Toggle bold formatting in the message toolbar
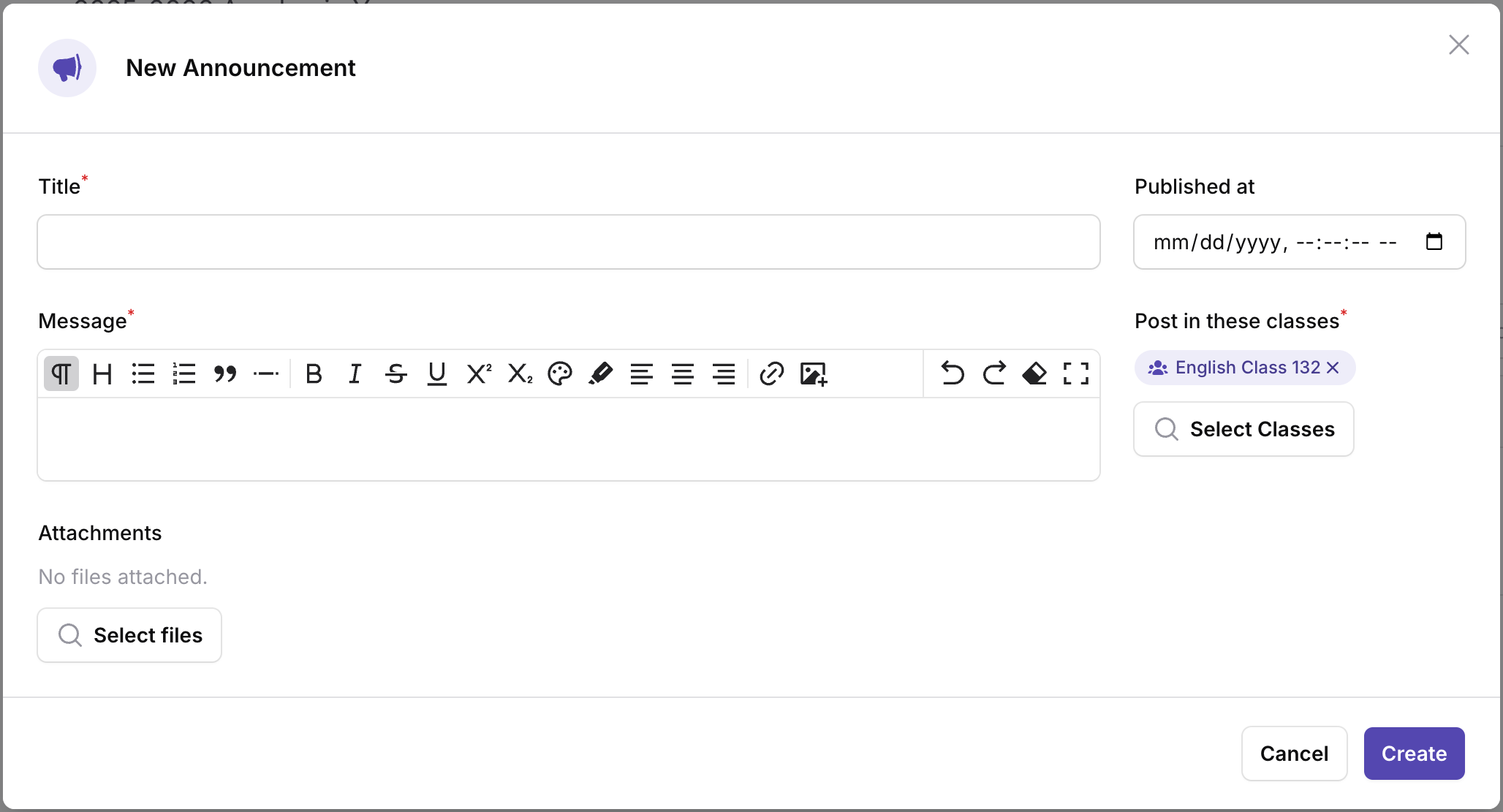The image size is (1503, 812). pos(314,373)
